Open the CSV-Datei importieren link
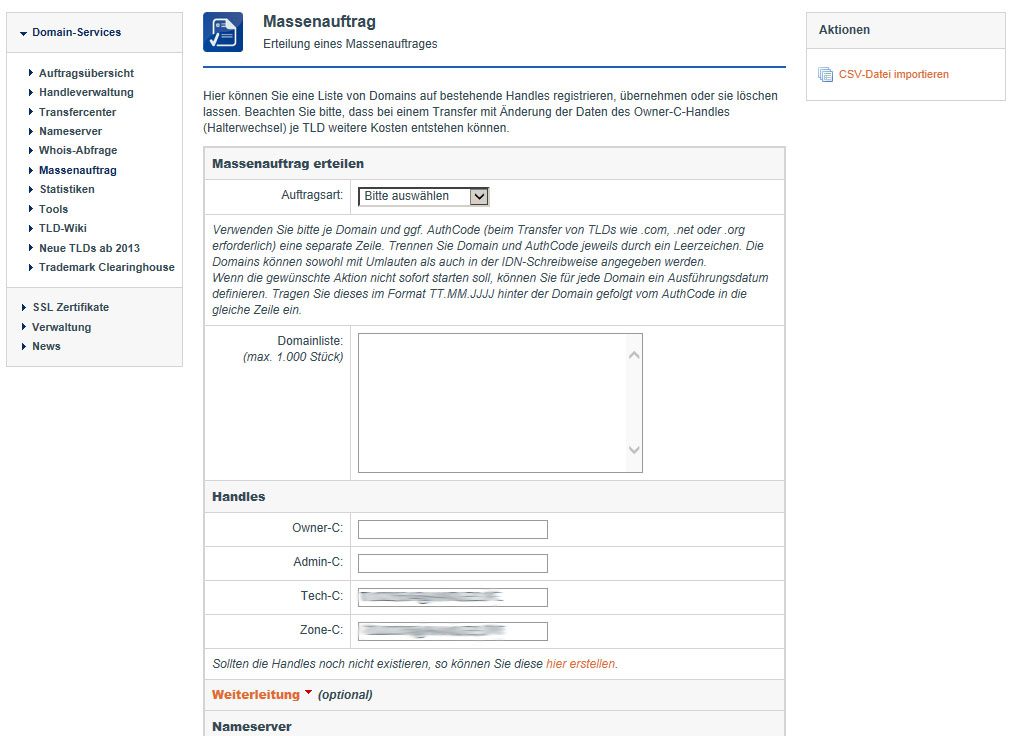Screen dimensions: 1018x736 [893, 75]
